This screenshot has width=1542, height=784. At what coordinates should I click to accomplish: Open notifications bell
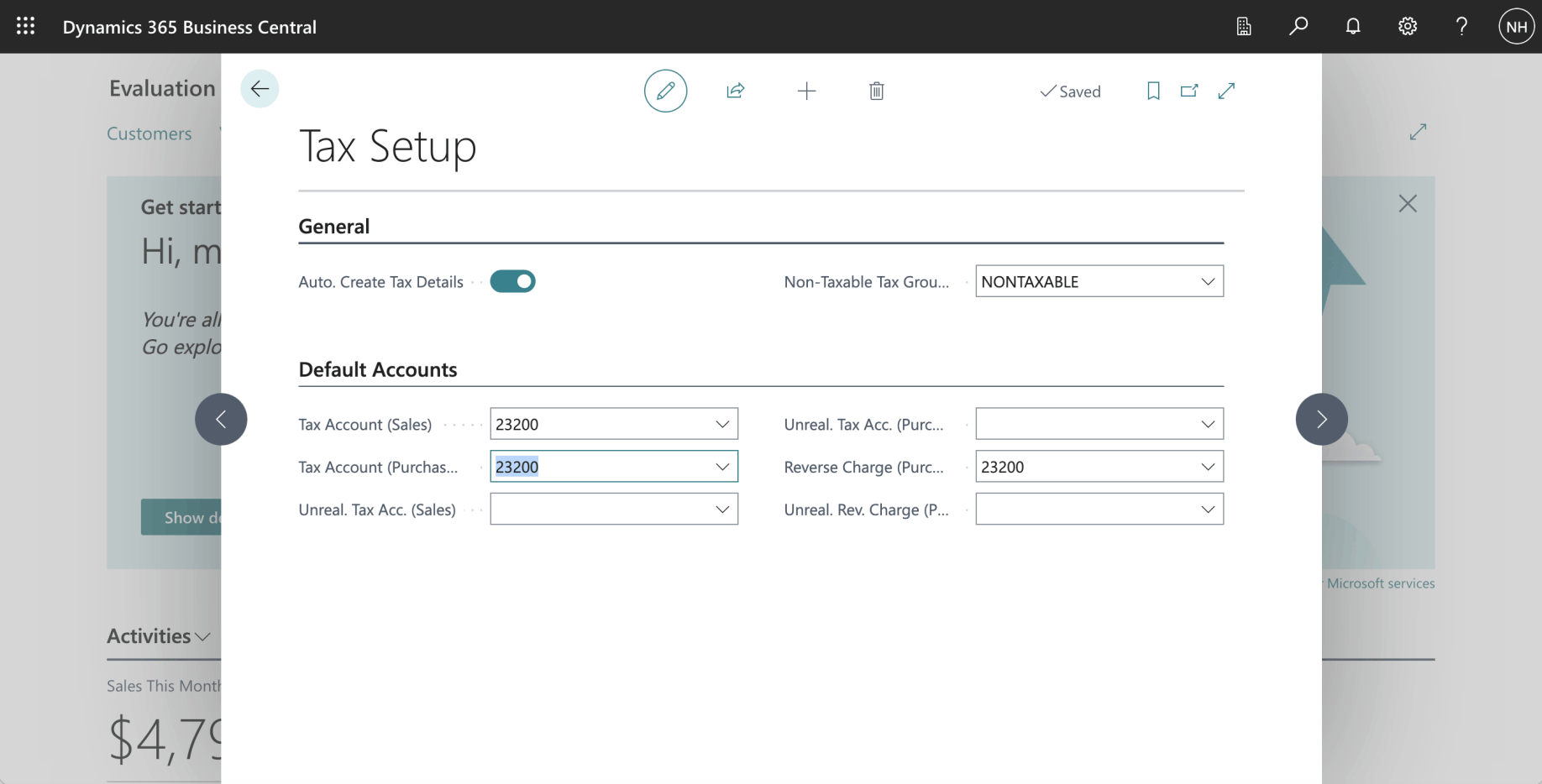[x=1352, y=26]
